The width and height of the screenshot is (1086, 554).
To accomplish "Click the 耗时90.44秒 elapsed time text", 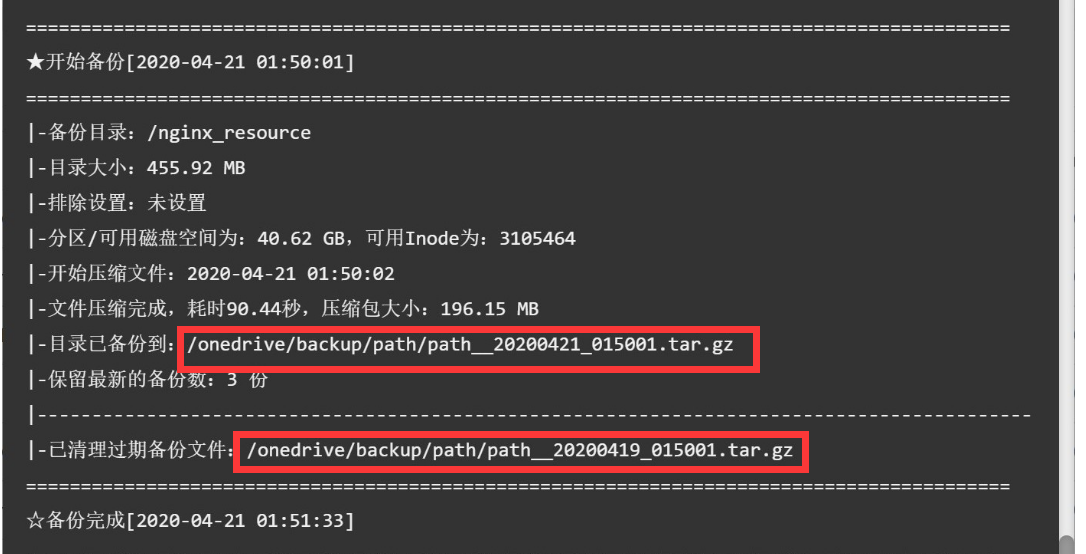I will 244,308.
